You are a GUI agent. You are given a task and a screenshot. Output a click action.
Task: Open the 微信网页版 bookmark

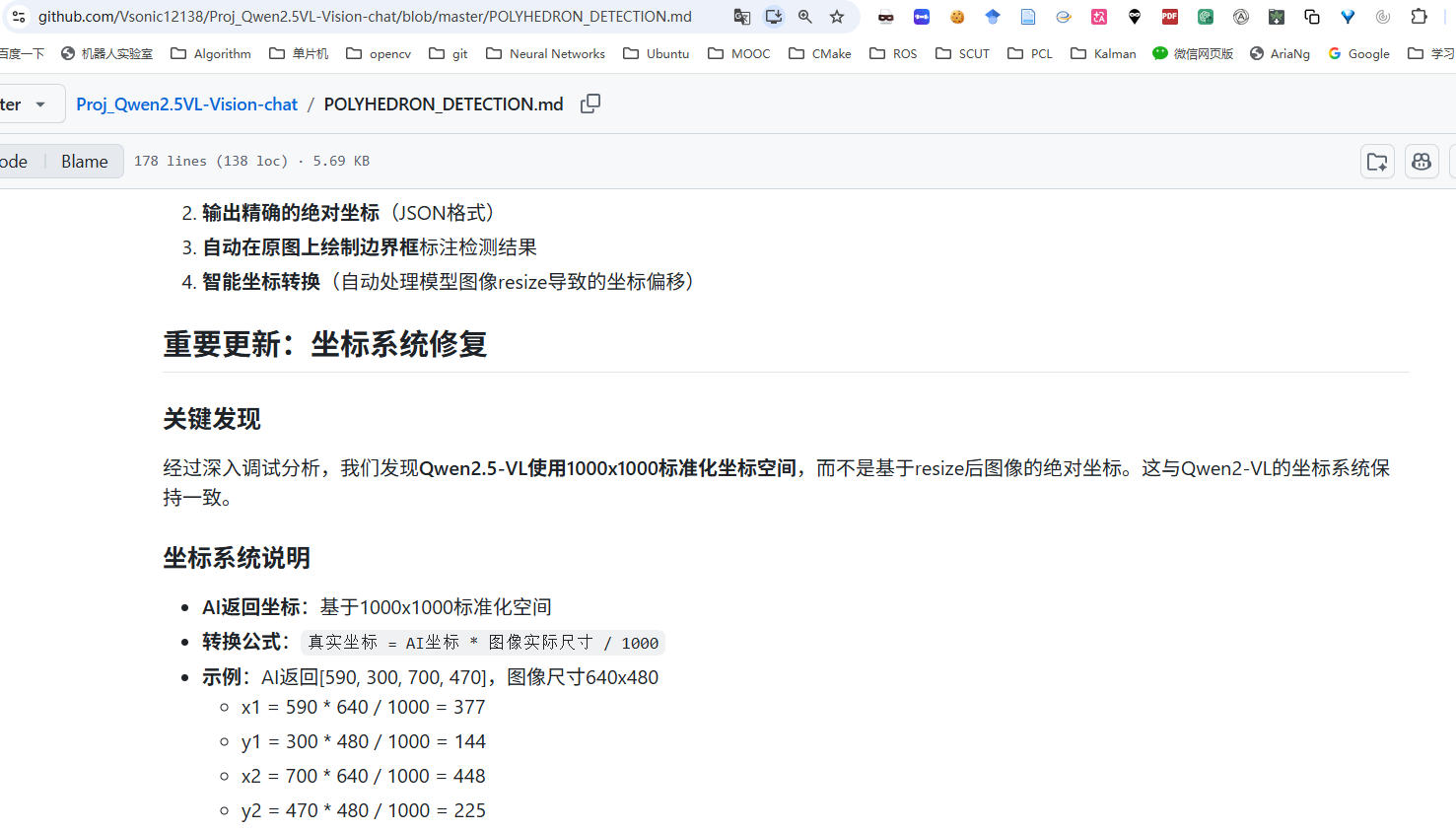tap(1193, 53)
